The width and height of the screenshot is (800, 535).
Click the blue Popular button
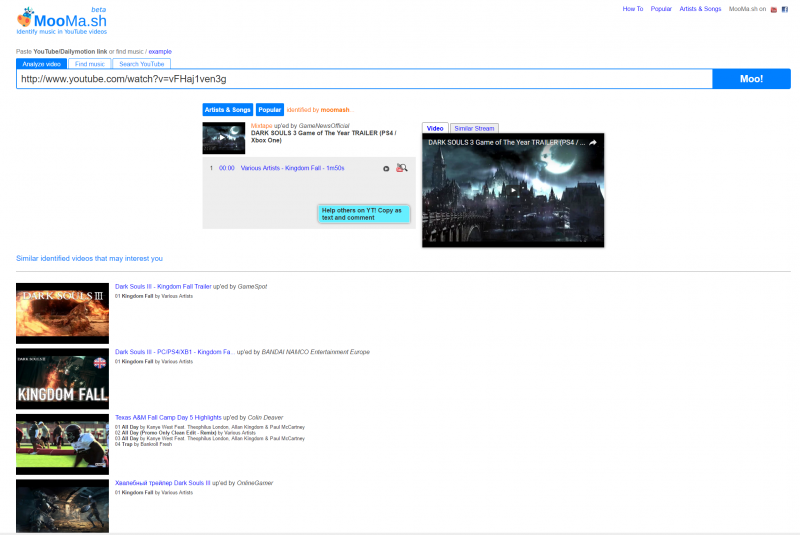[x=269, y=109]
